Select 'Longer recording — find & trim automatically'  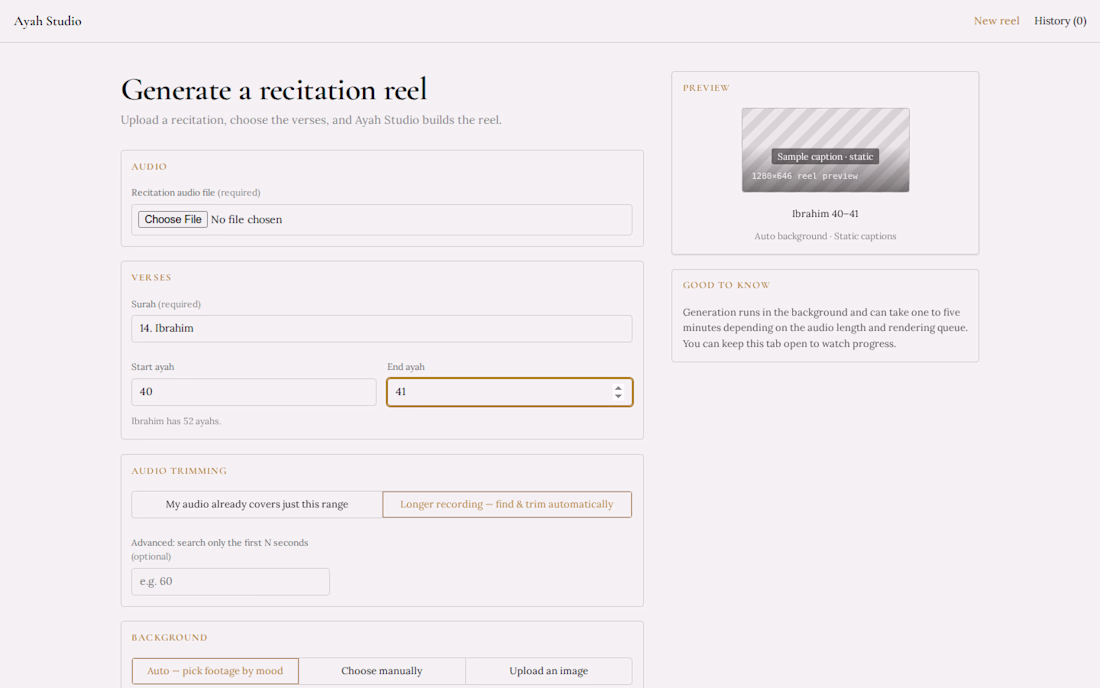pos(507,504)
